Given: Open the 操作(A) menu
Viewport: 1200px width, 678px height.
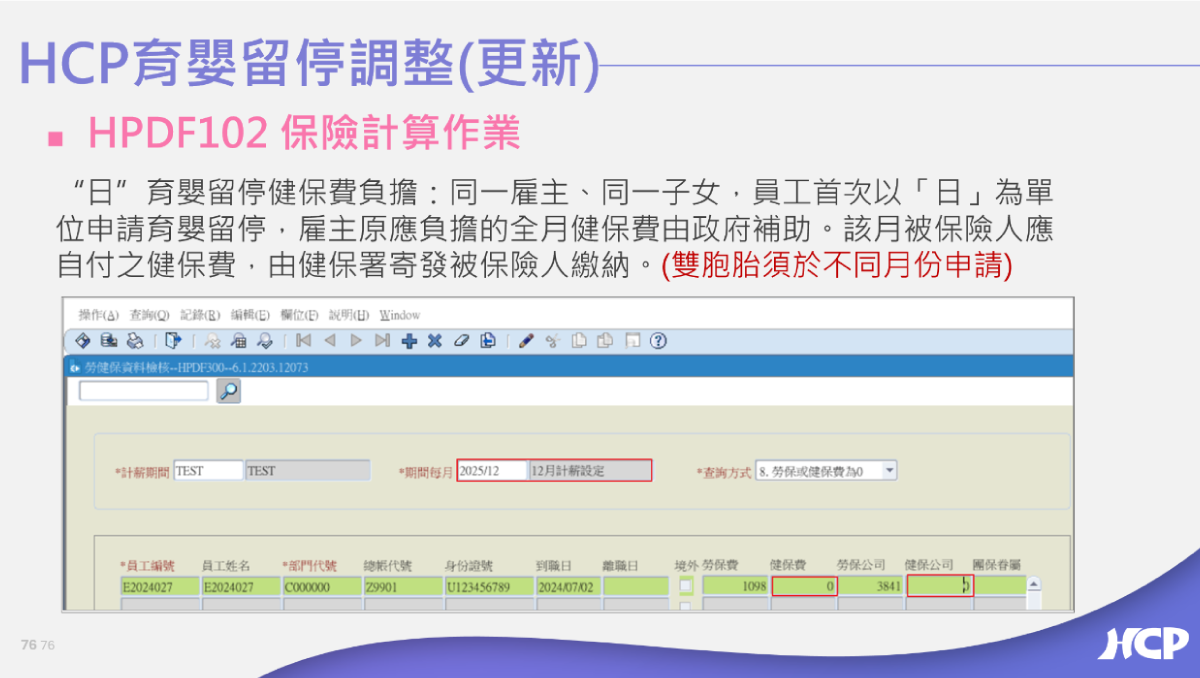Looking at the screenshot, I should click(98, 315).
